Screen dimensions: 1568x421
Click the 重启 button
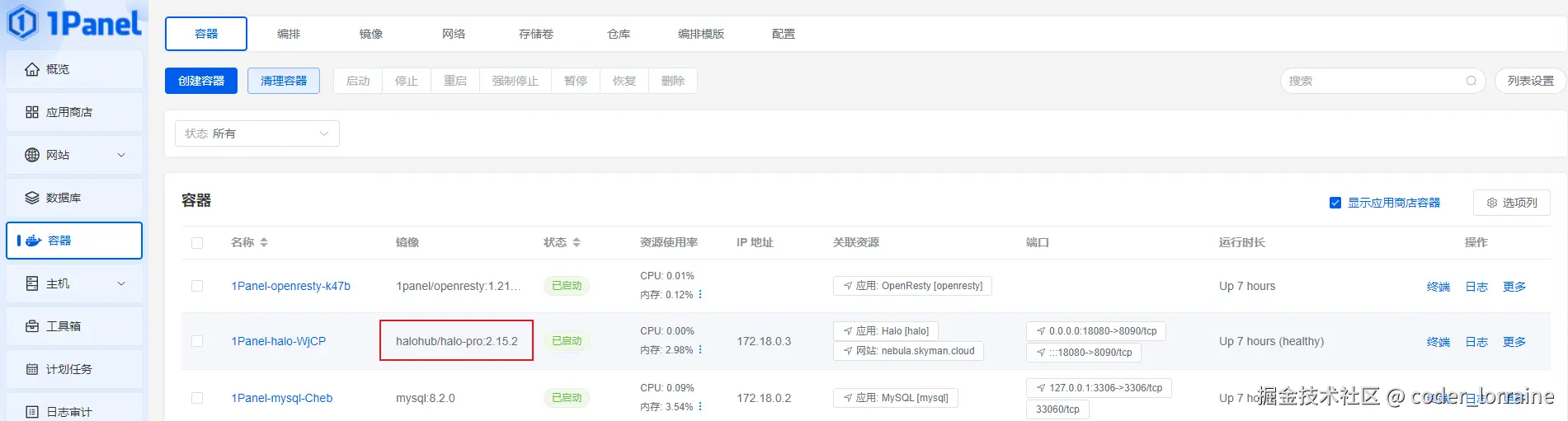[455, 81]
